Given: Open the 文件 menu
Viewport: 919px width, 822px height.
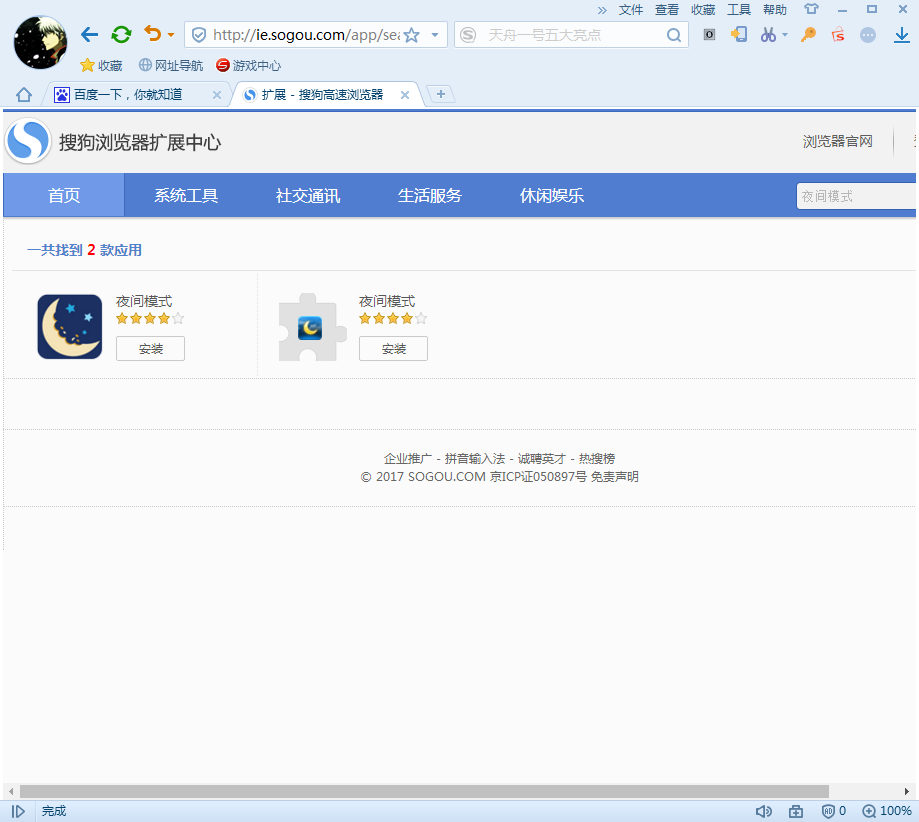Looking at the screenshot, I should (x=631, y=10).
